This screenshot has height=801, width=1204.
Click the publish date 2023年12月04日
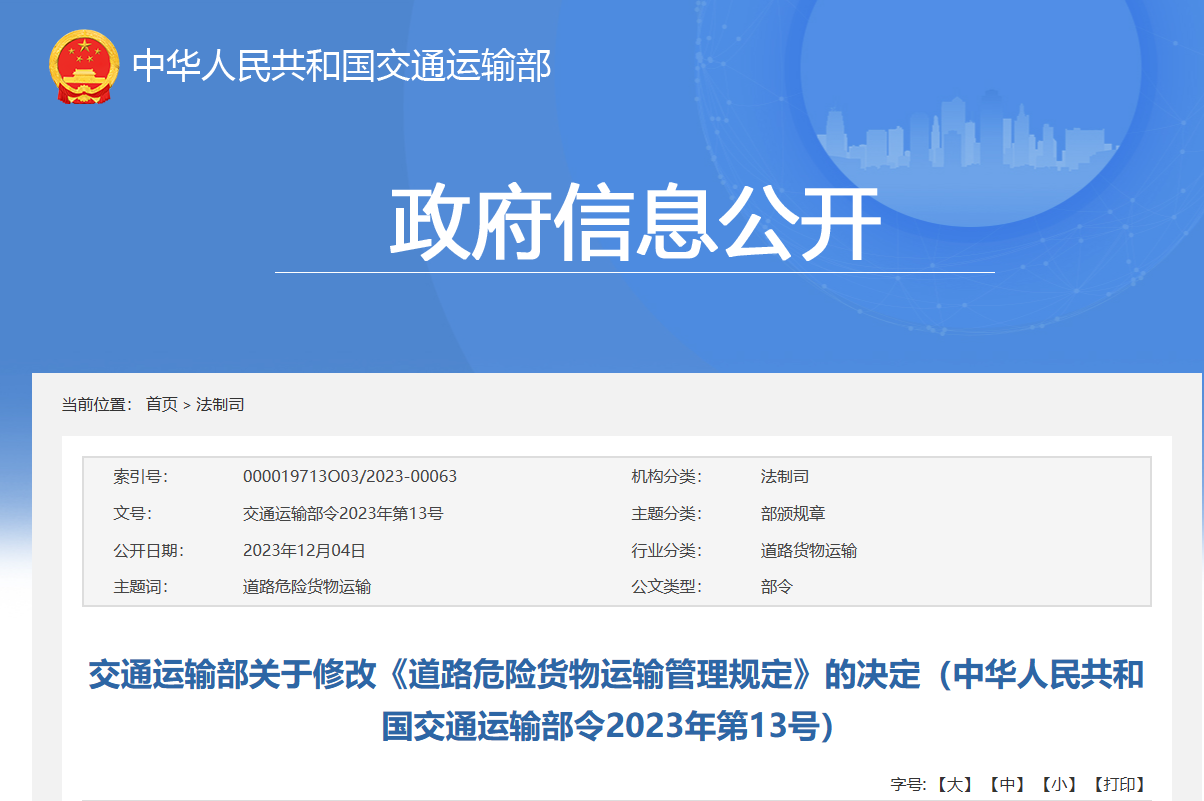[304, 550]
